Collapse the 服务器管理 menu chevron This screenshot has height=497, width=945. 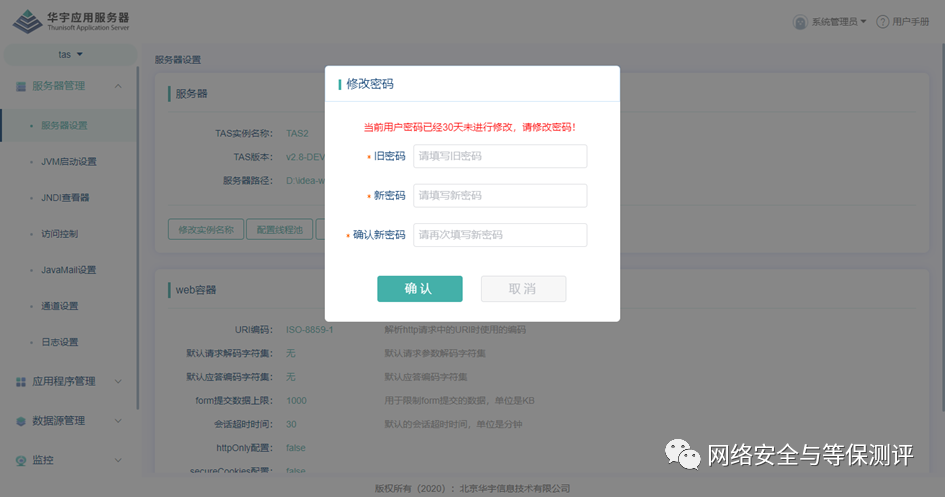[x=118, y=86]
